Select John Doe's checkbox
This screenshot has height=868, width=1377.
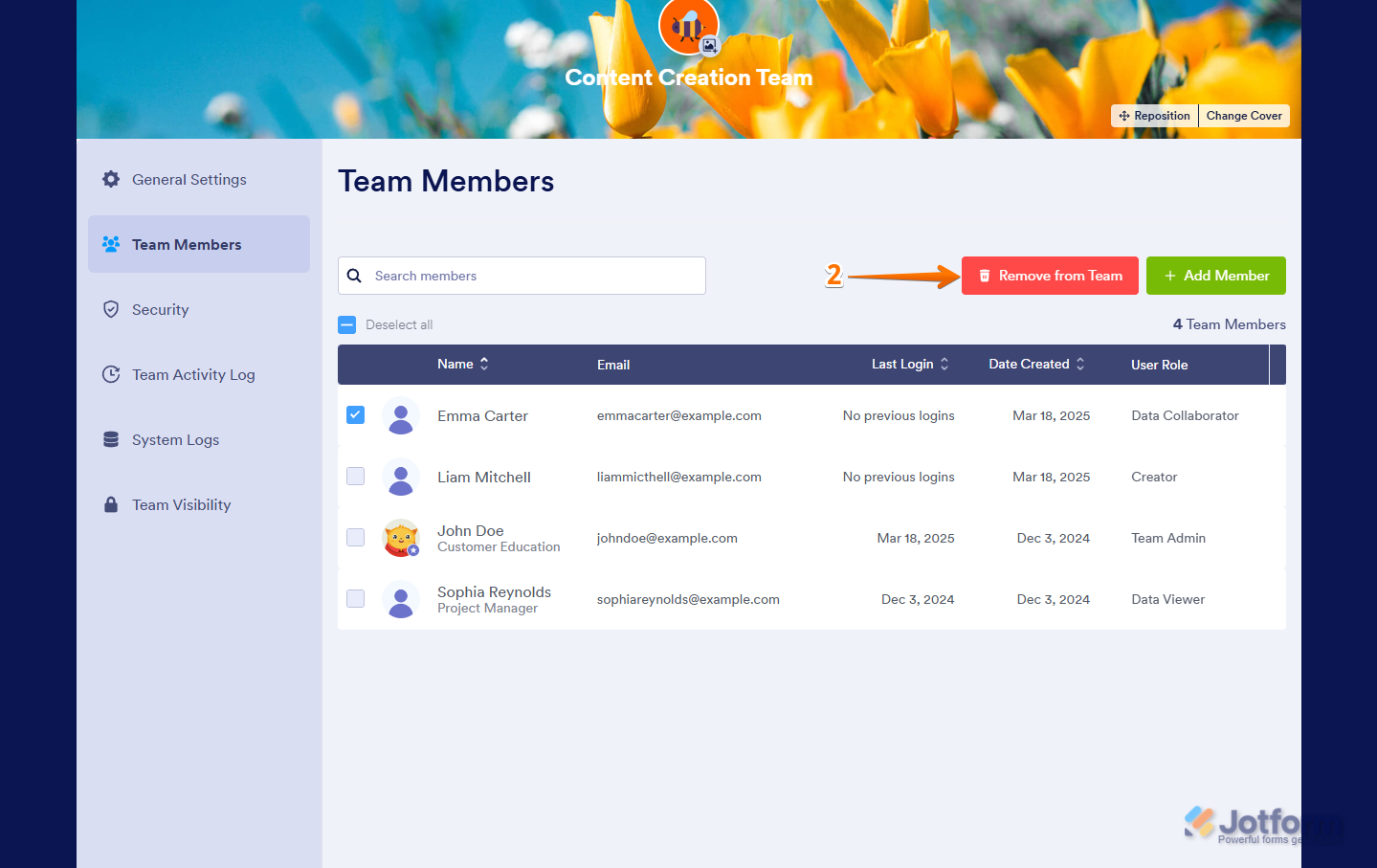coord(355,537)
